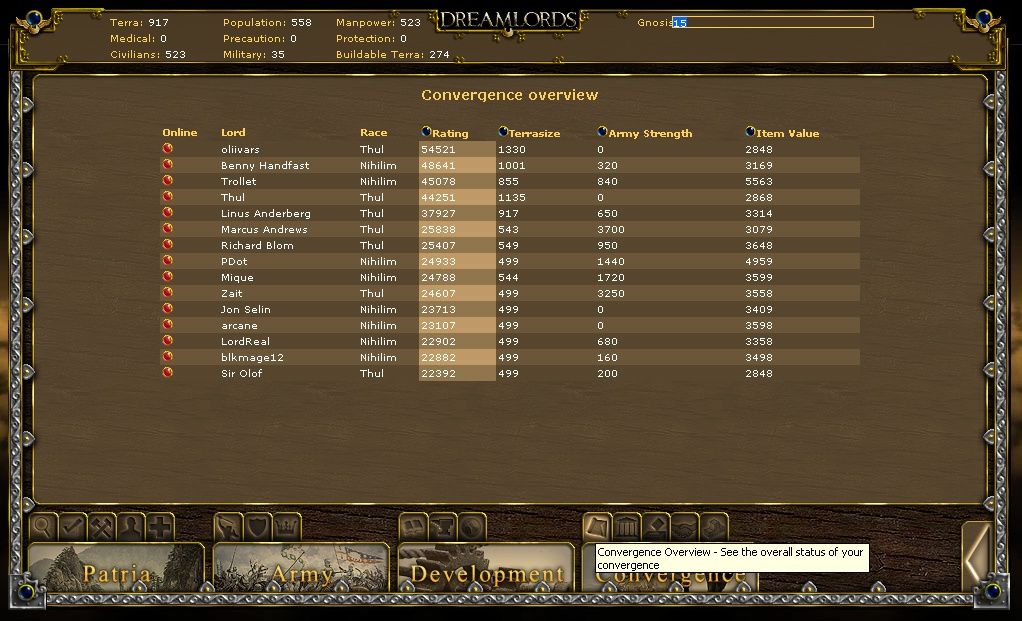
Task: Sort by Army Strength using its blue orb
Action: pyautogui.click(x=602, y=132)
